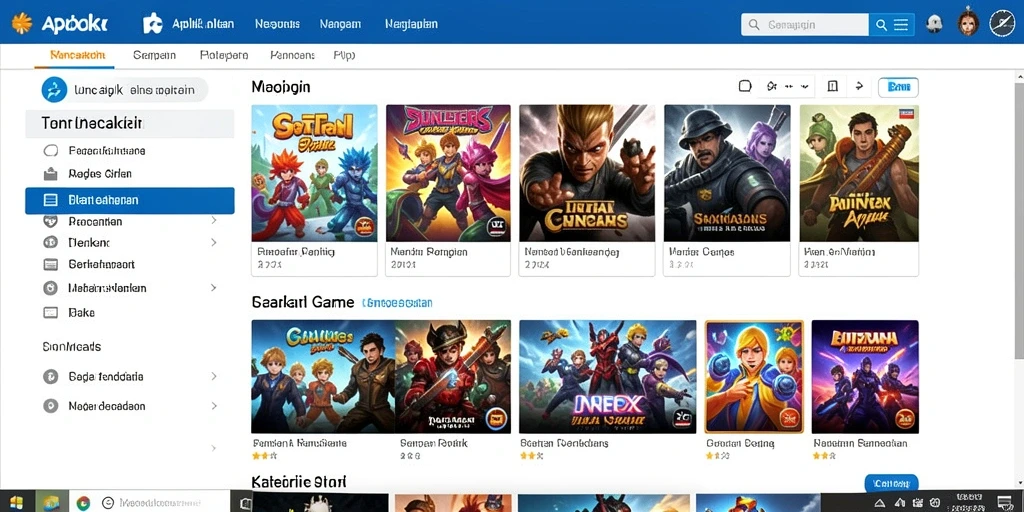Select the puzzle-piece icon in top bar
This screenshot has height=512, width=1024.
(x=153, y=24)
